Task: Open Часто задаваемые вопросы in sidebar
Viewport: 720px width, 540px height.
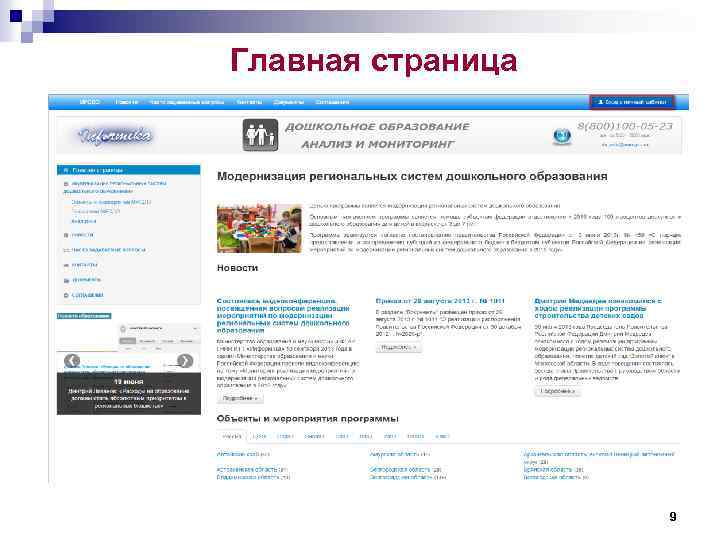Action: 108,250
